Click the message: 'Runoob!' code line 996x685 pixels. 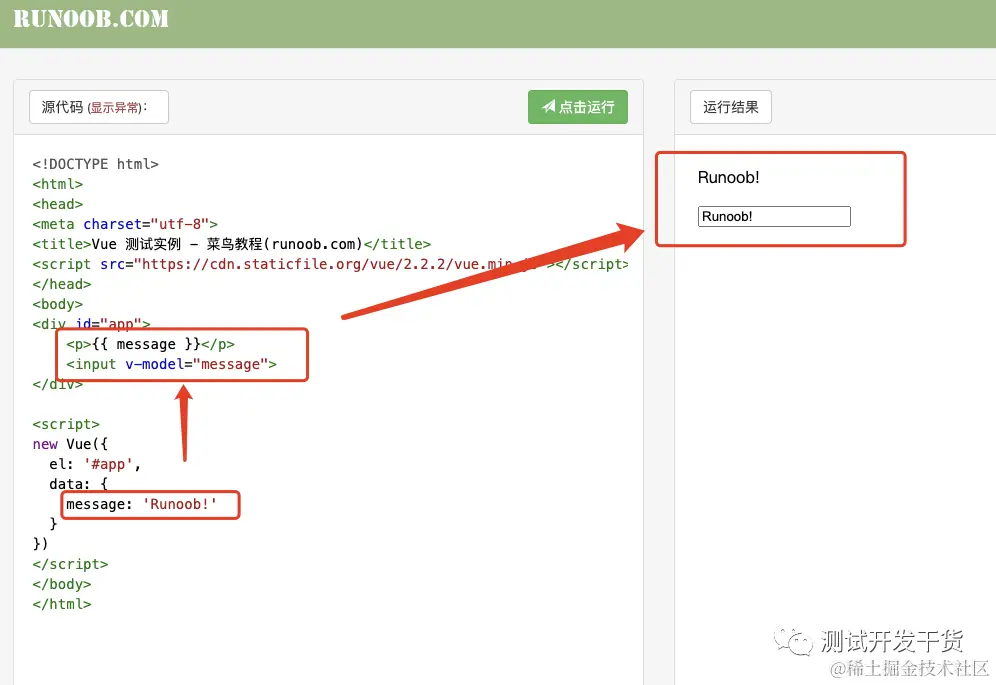(141, 504)
